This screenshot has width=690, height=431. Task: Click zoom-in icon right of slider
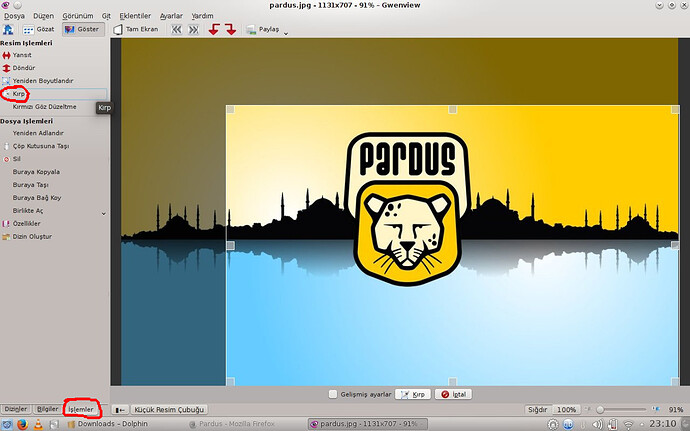coord(655,409)
